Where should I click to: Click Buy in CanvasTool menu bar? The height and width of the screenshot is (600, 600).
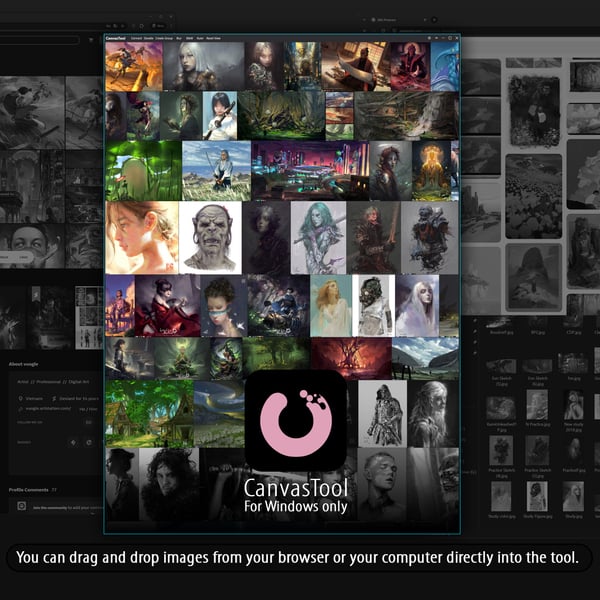[179, 38]
